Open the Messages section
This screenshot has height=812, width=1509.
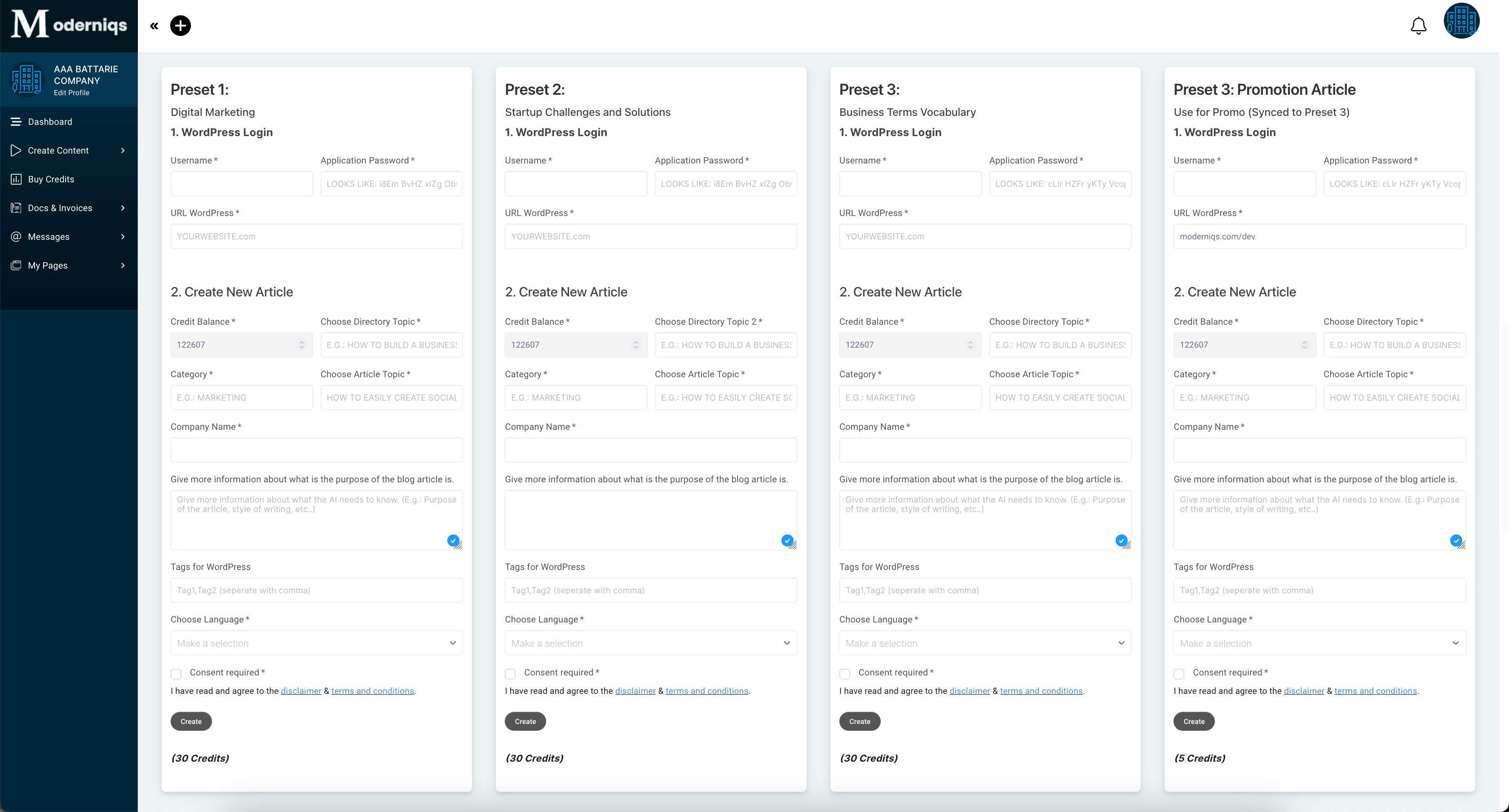pos(49,236)
